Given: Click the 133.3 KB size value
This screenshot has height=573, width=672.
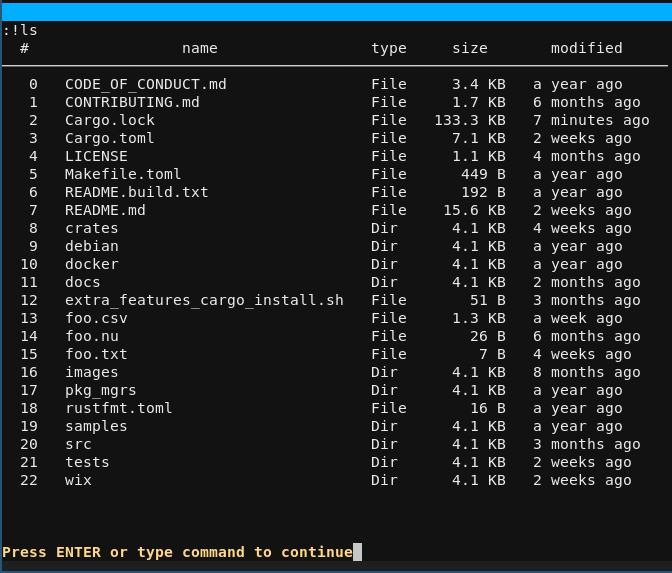Looking at the screenshot, I should [470, 120].
